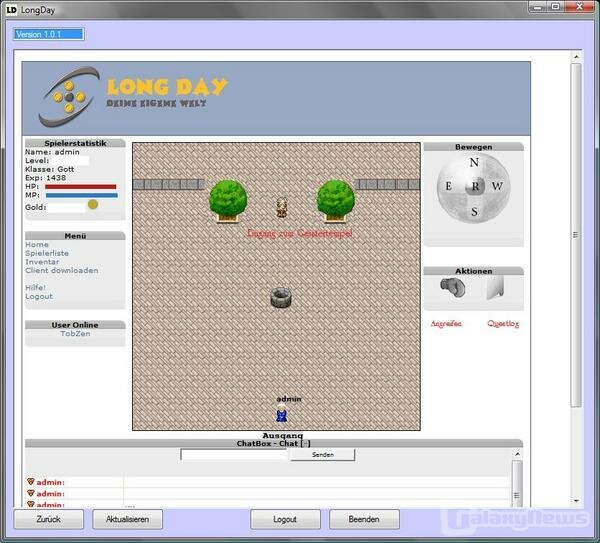Open the Hilfe! menu link

[x=36, y=288]
